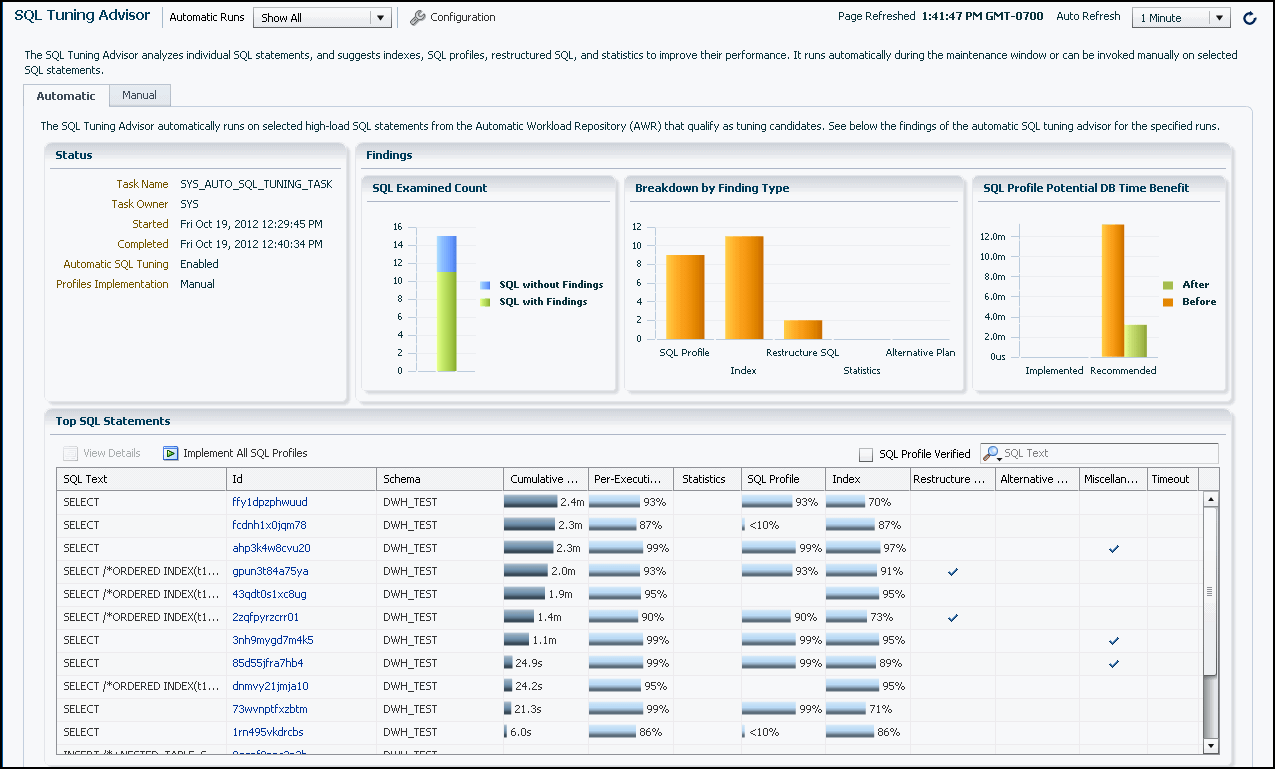Open SQL ID ffy1dpzphwuud link
The height and width of the screenshot is (769, 1275).
click(x=270, y=502)
